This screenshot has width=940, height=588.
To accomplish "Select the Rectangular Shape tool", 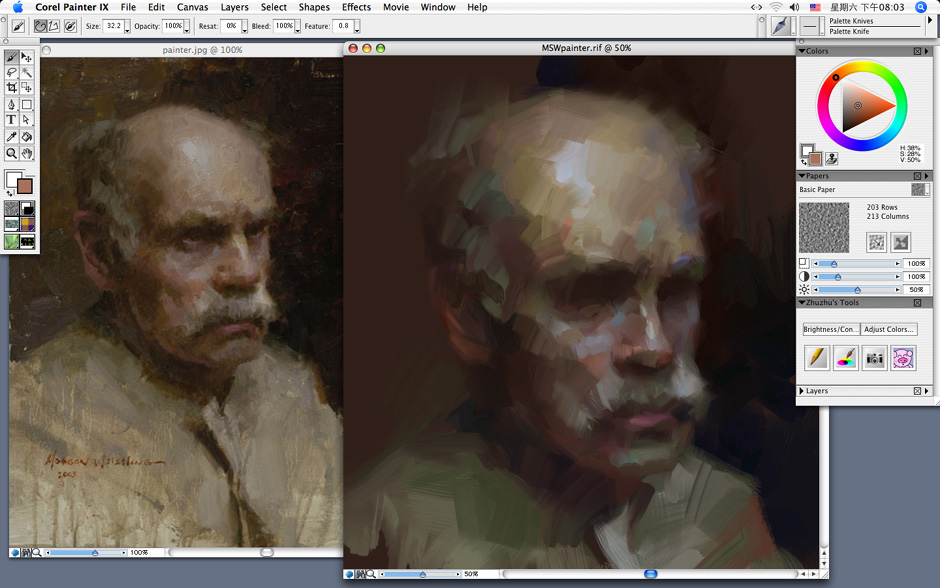I will pyautogui.click(x=27, y=104).
